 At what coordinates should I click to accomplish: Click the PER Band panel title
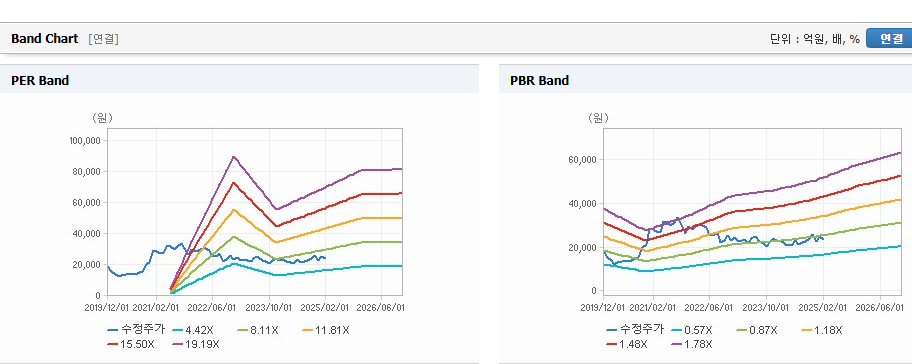click(x=40, y=81)
